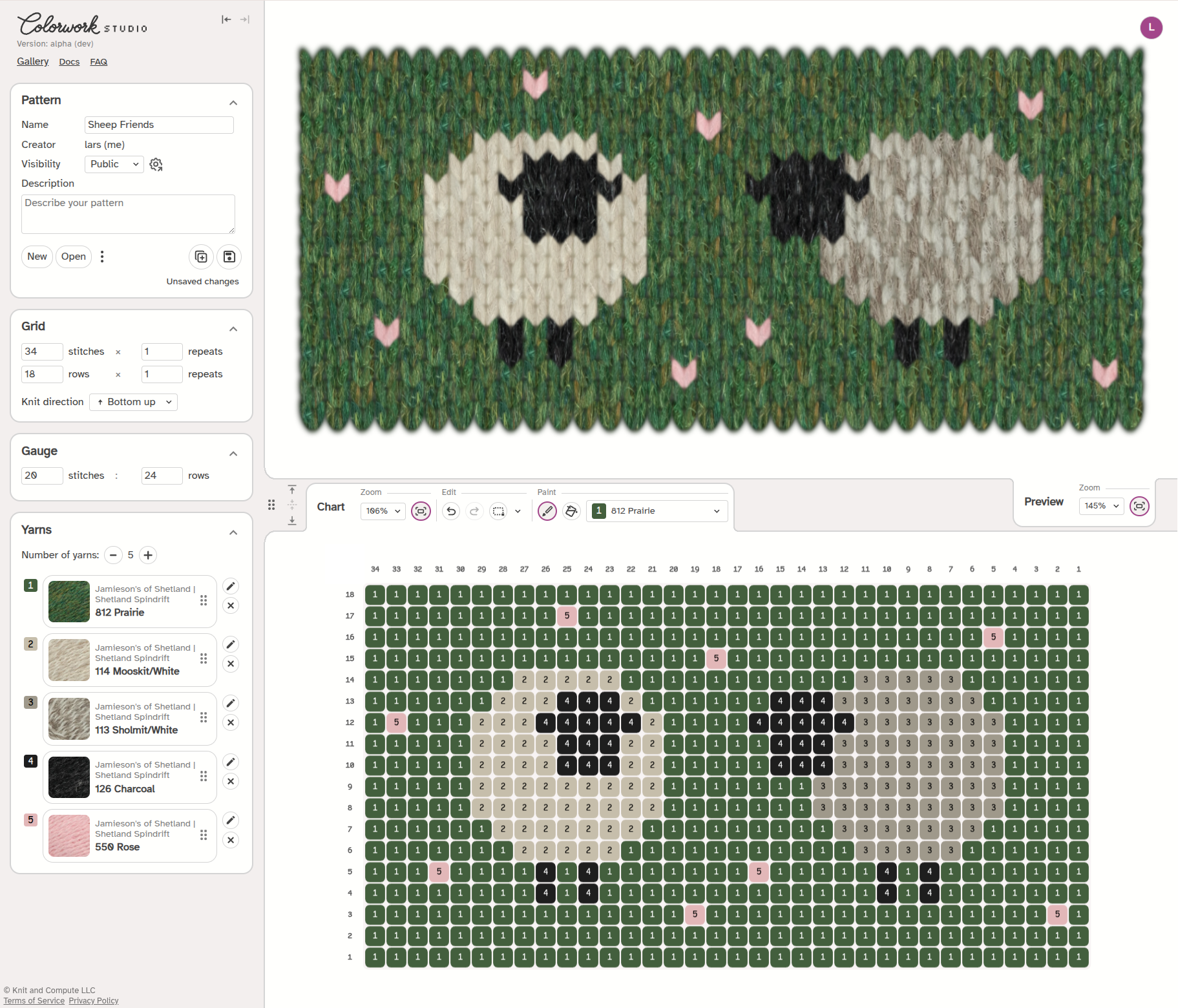Remove the 114 Mooskit/White yarn
Viewport: 1178px width, 1008px height.
(x=231, y=664)
